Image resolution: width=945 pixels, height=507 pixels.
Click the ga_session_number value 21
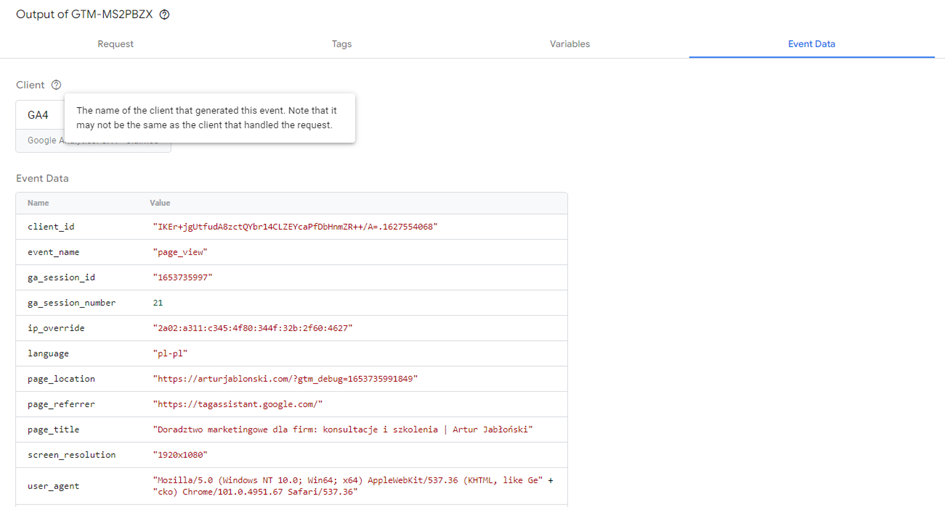pyautogui.click(x=158, y=303)
